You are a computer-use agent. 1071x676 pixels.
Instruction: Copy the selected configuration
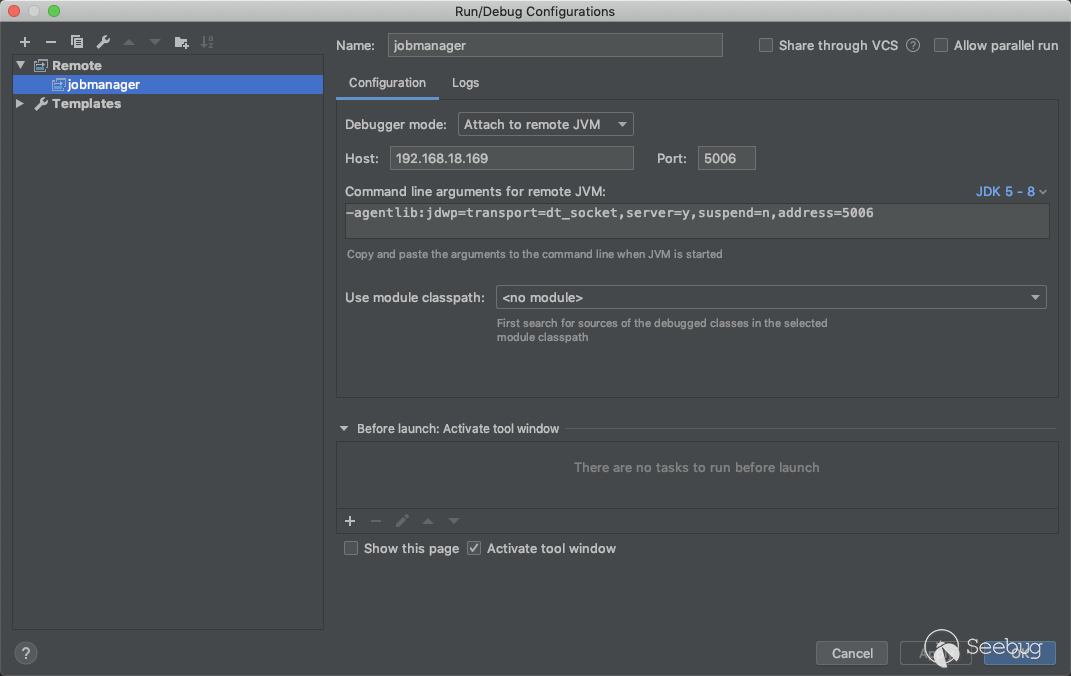point(77,42)
